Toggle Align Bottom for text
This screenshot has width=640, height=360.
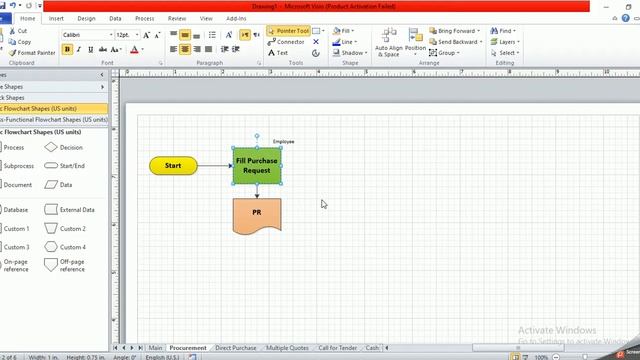197,35
